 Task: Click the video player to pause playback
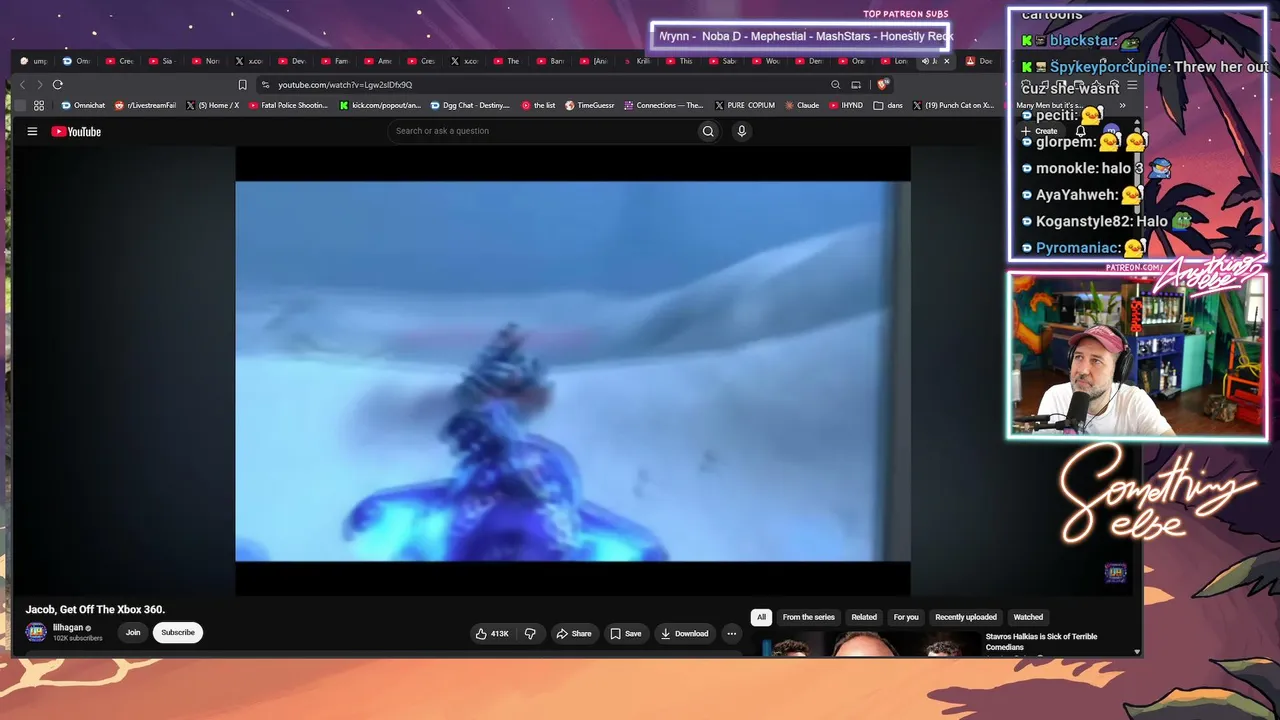573,371
